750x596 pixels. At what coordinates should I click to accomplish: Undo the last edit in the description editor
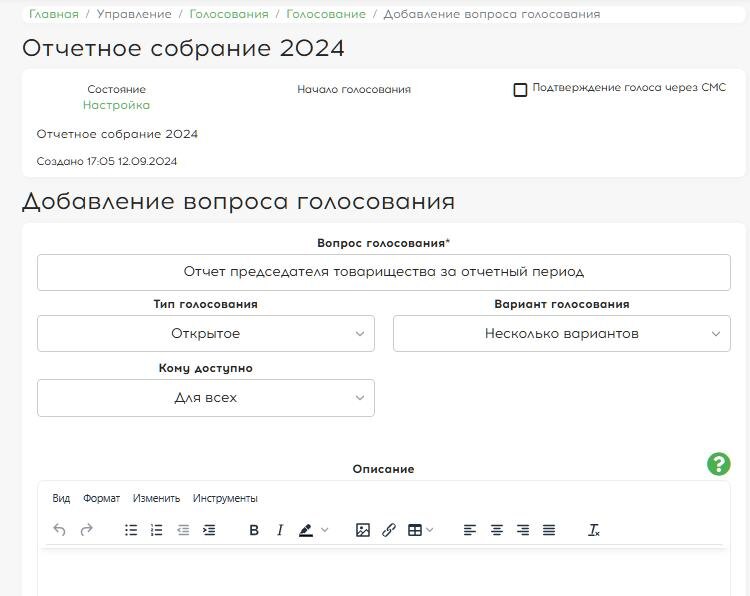pyautogui.click(x=59, y=530)
